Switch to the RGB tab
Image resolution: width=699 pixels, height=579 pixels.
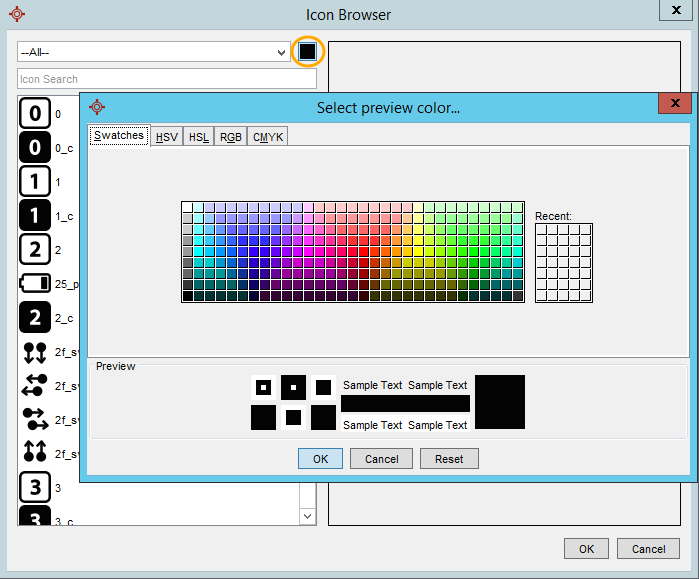click(x=231, y=137)
